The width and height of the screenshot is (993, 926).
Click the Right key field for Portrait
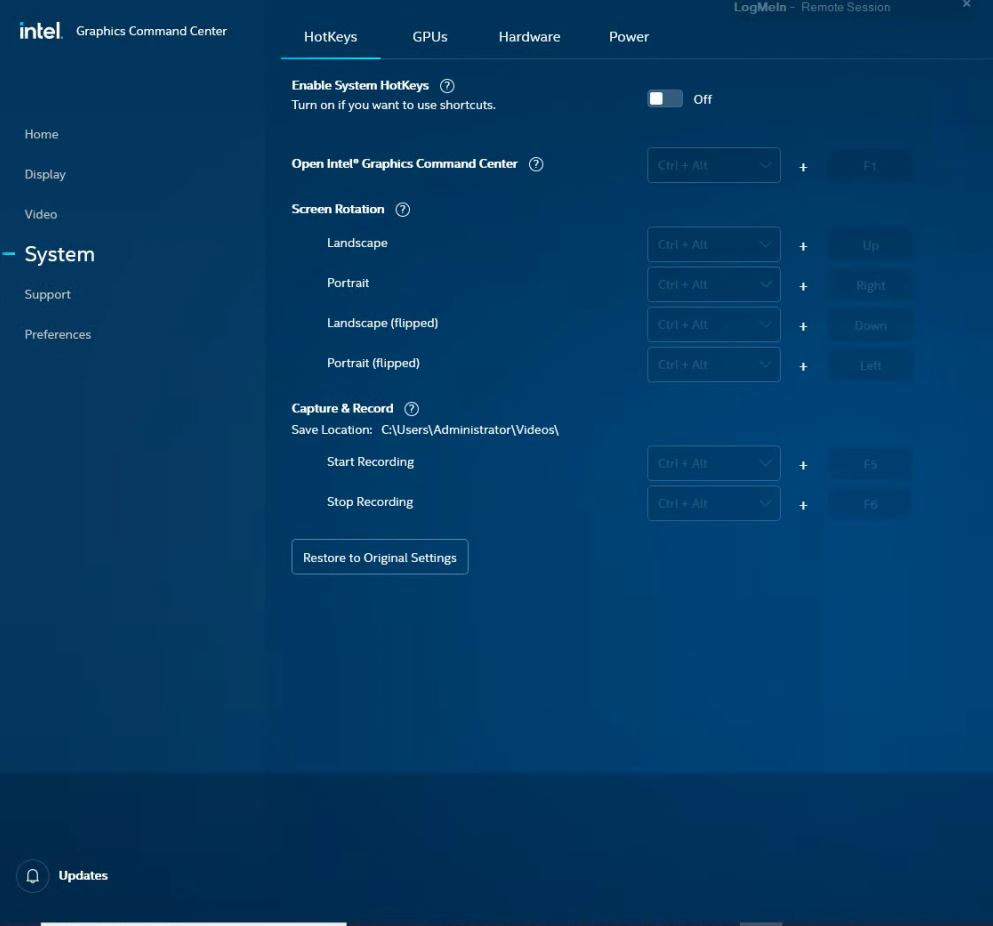870,286
